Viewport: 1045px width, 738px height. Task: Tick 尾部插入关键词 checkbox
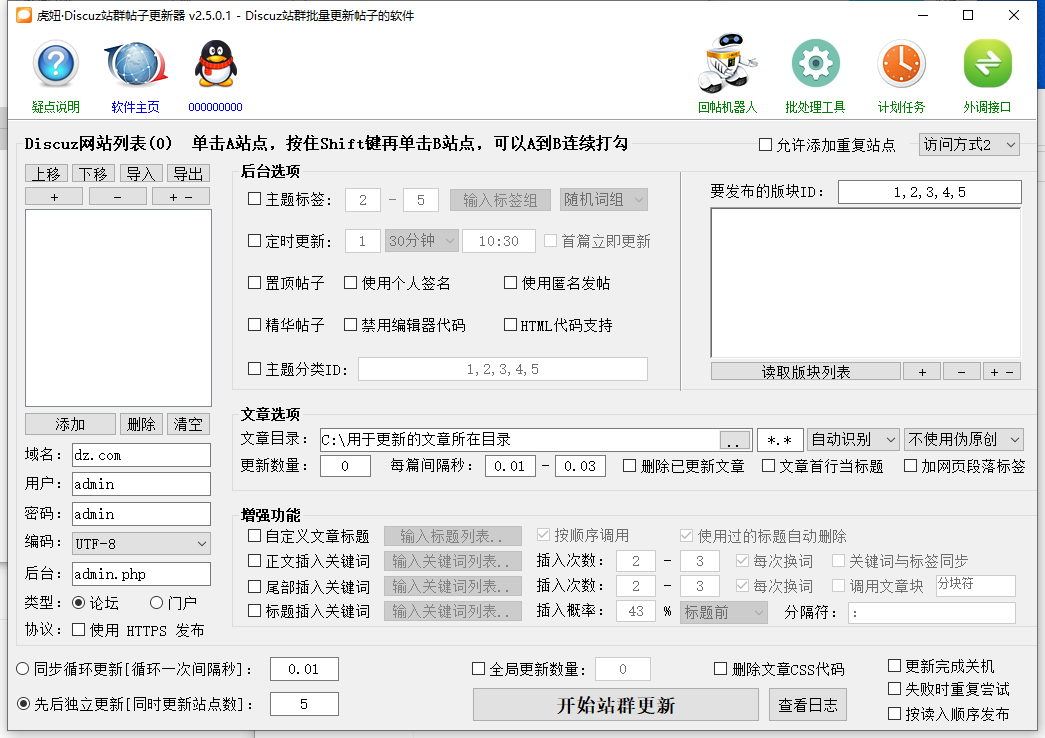[254, 586]
